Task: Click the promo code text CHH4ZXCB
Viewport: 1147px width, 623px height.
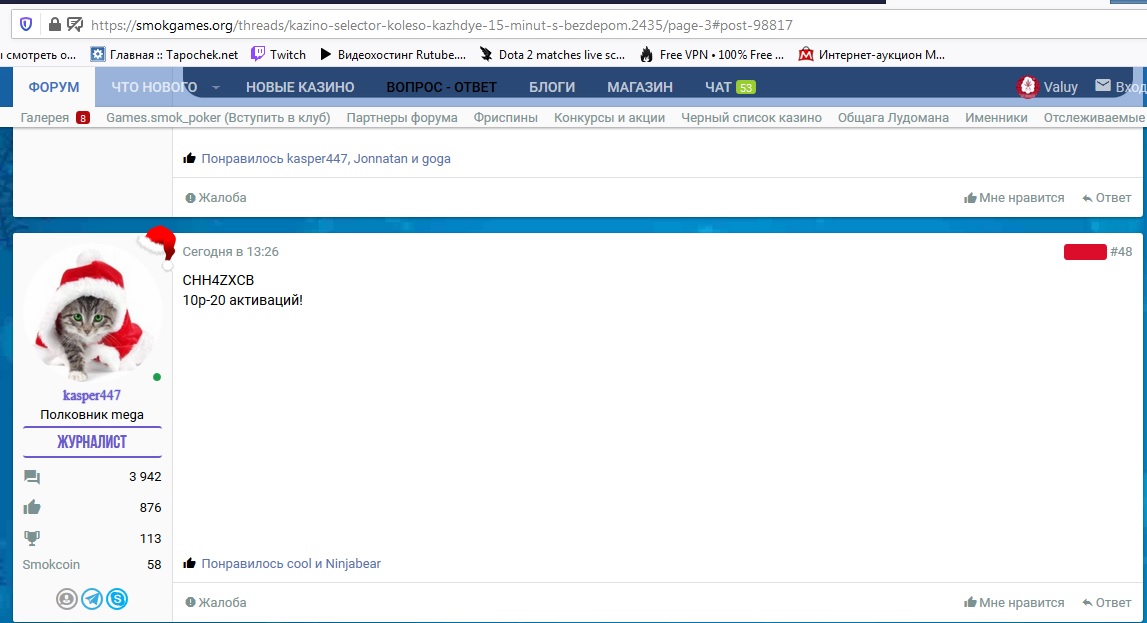Action: point(218,280)
